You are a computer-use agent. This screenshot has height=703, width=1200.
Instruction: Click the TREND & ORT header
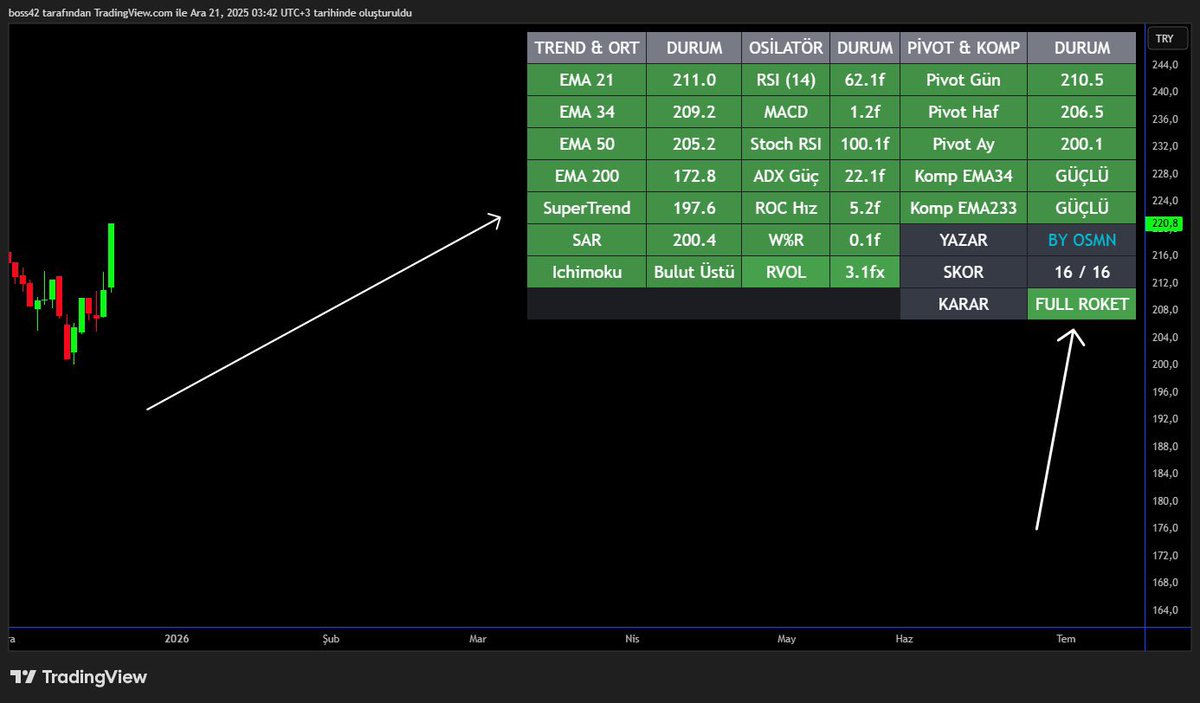587,48
